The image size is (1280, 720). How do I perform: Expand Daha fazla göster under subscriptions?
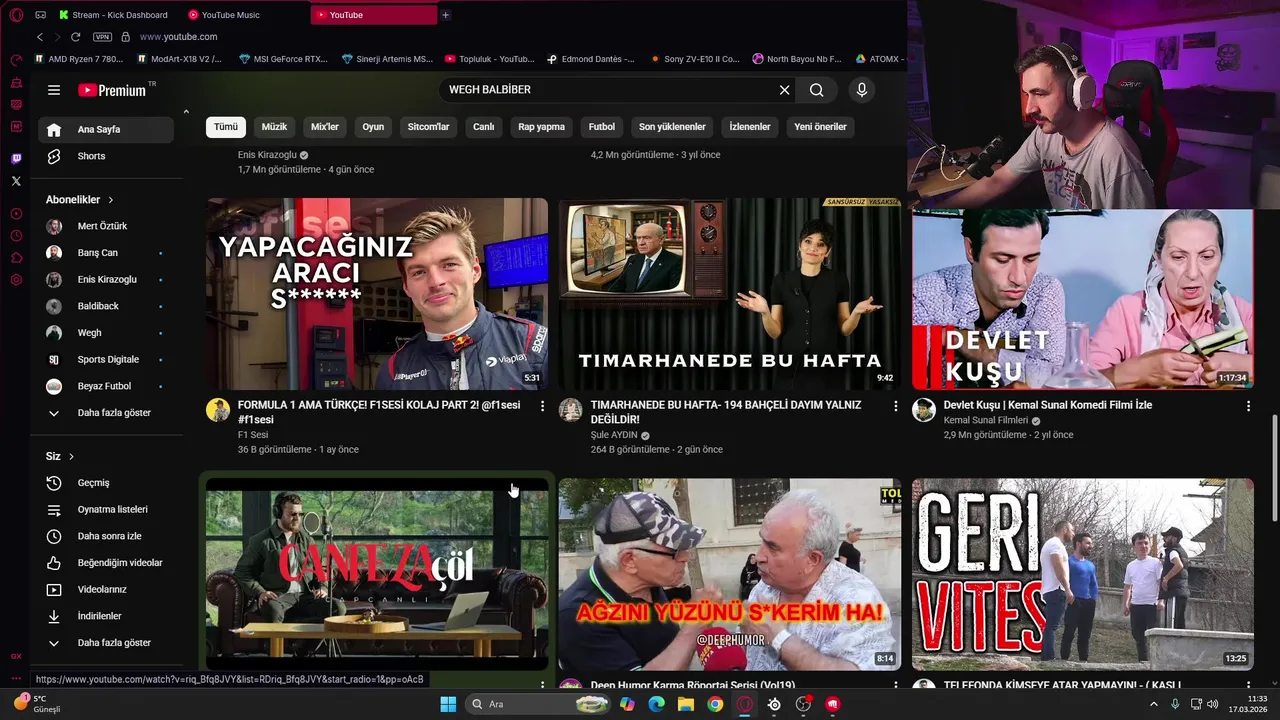[106, 413]
